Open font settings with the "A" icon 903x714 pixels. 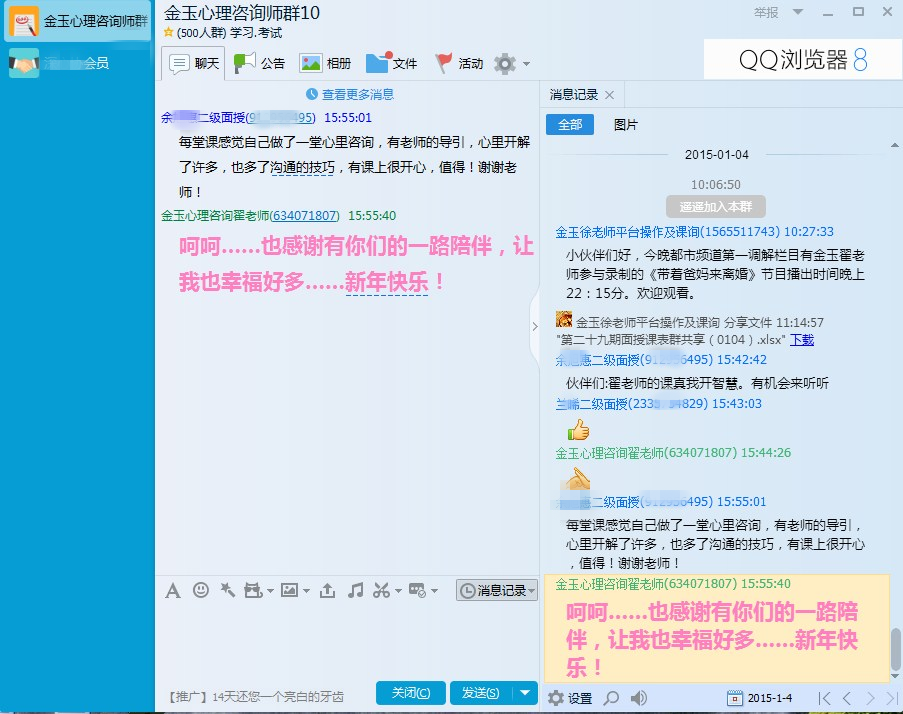pyautogui.click(x=173, y=591)
